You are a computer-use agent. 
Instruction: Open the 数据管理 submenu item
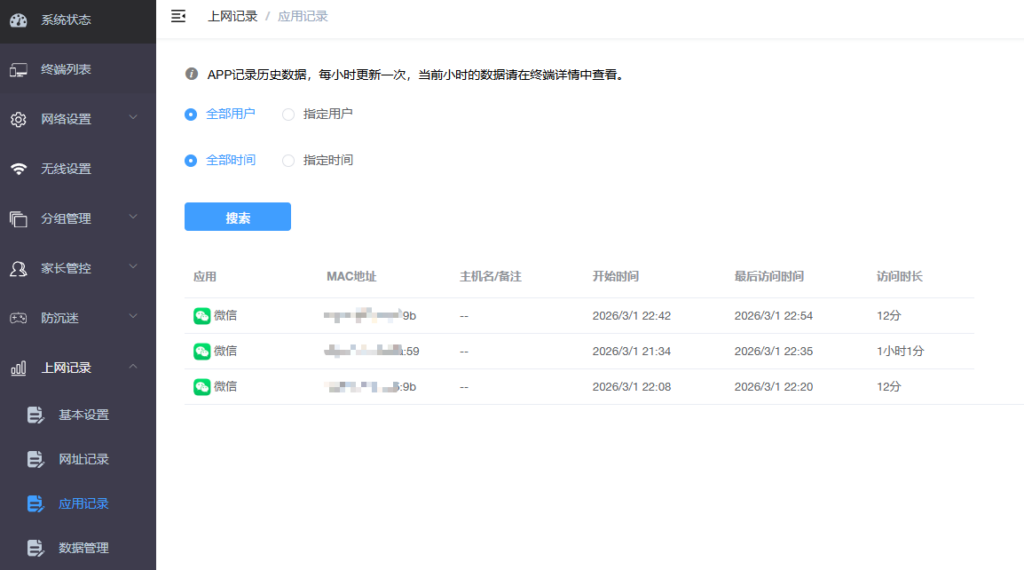point(84,548)
